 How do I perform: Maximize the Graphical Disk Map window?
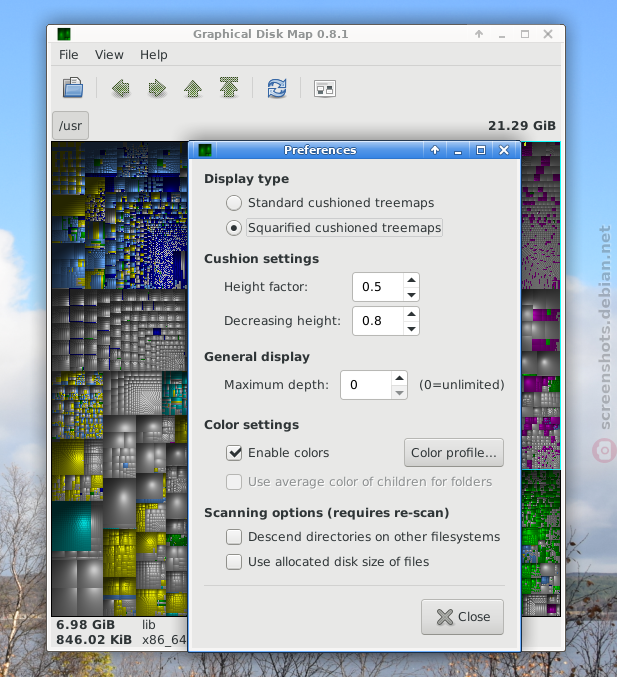click(x=525, y=34)
